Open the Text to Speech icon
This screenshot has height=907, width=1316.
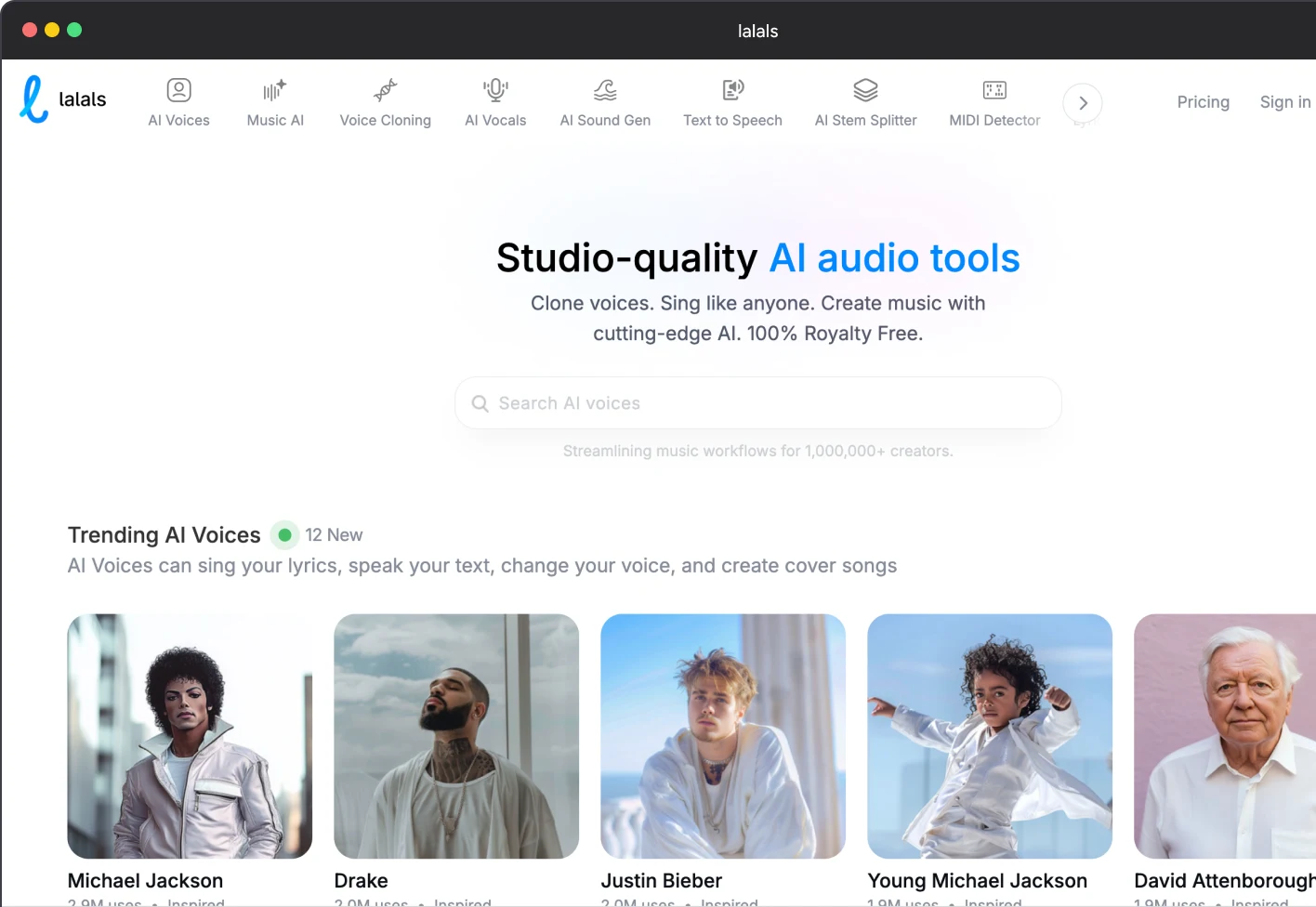coord(732,90)
